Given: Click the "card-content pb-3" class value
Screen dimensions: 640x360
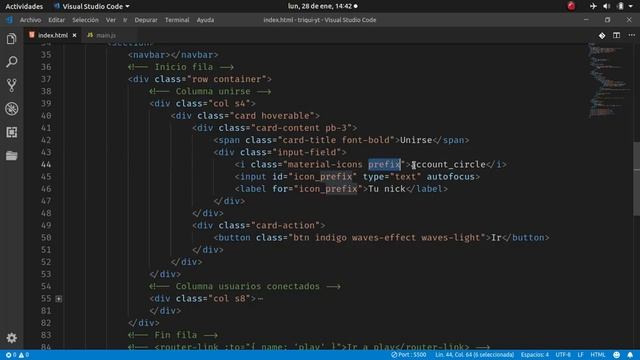Looking at the screenshot, I should [301, 128].
